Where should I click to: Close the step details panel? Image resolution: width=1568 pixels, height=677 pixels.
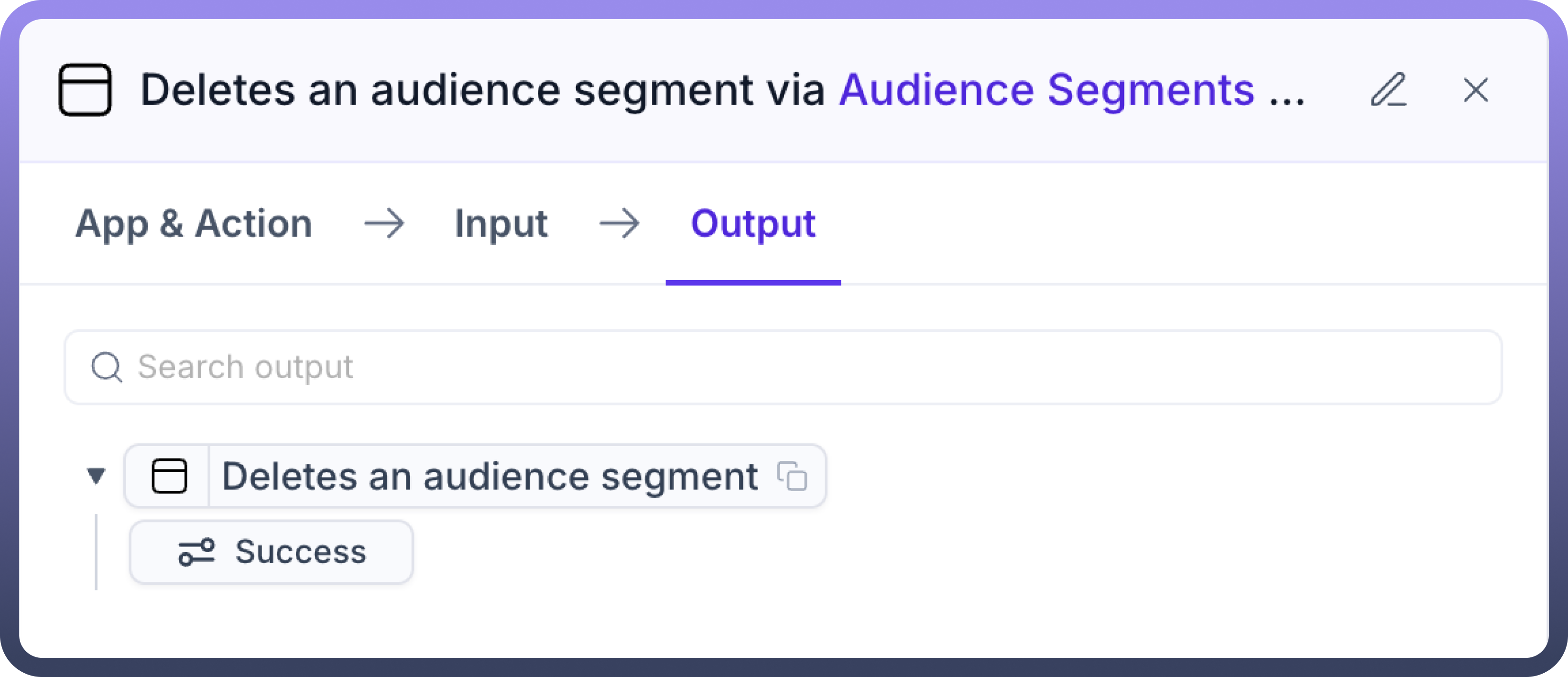(1475, 90)
